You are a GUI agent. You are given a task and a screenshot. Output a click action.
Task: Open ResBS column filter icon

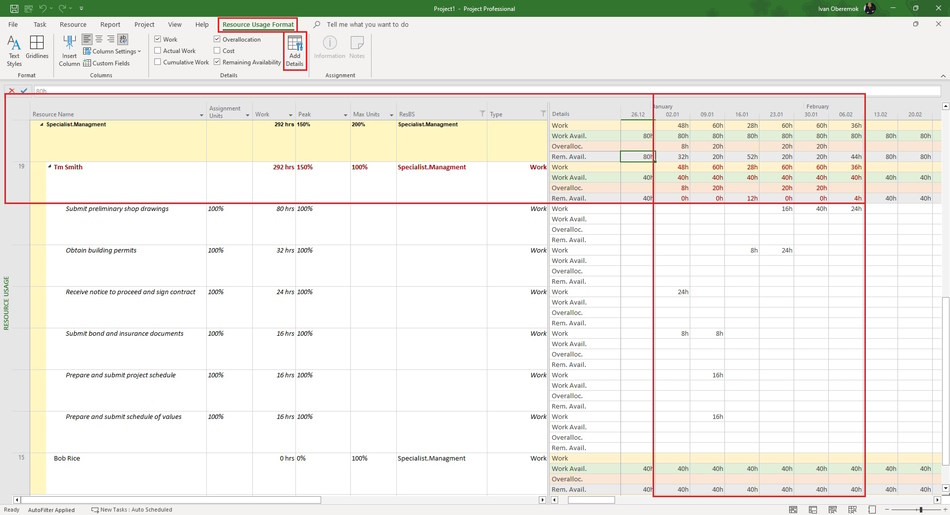pos(482,114)
